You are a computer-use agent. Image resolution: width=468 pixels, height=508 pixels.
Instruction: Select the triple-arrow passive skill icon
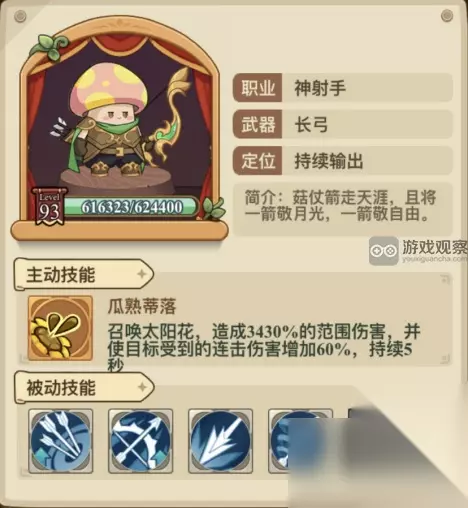(61, 441)
